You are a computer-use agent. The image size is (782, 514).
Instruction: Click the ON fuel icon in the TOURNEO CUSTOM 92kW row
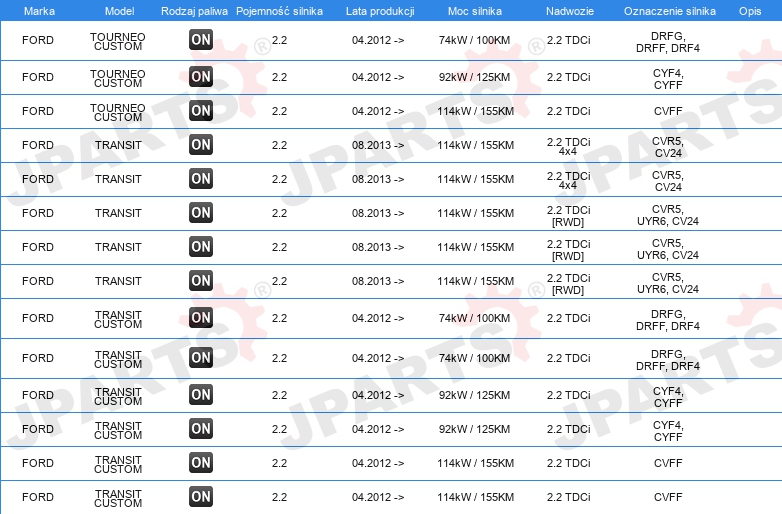[x=201, y=77]
